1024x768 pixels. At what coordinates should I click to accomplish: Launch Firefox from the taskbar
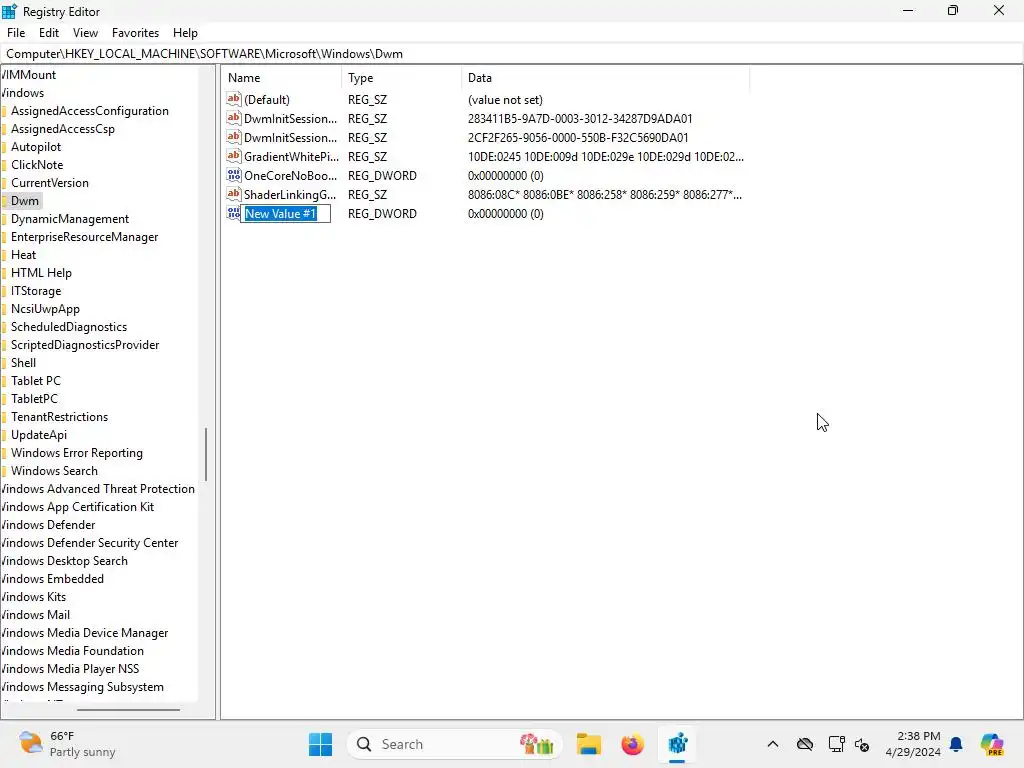(x=632, y=744)
